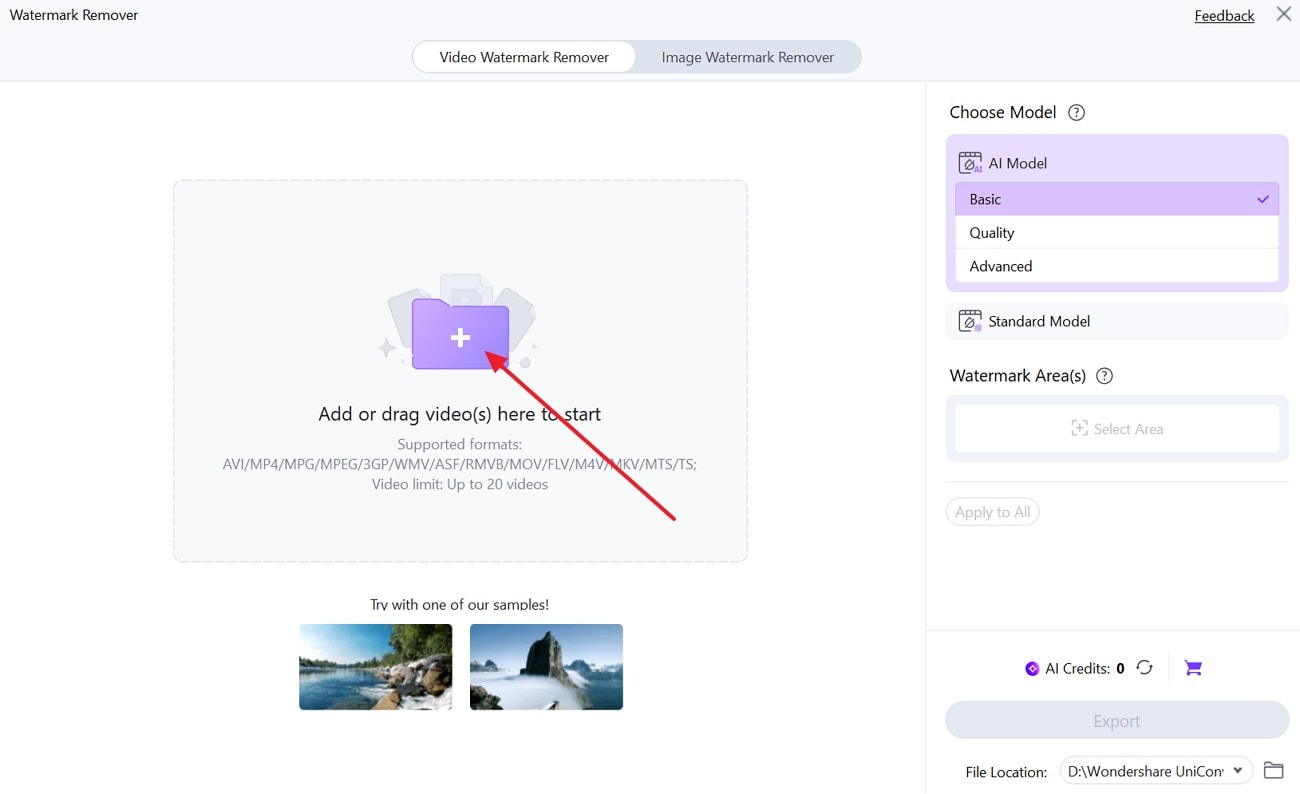Screen dimensions: 1300x794
Task: Switch to the Image Watermark Remover tab
Action: click(746, 57)
